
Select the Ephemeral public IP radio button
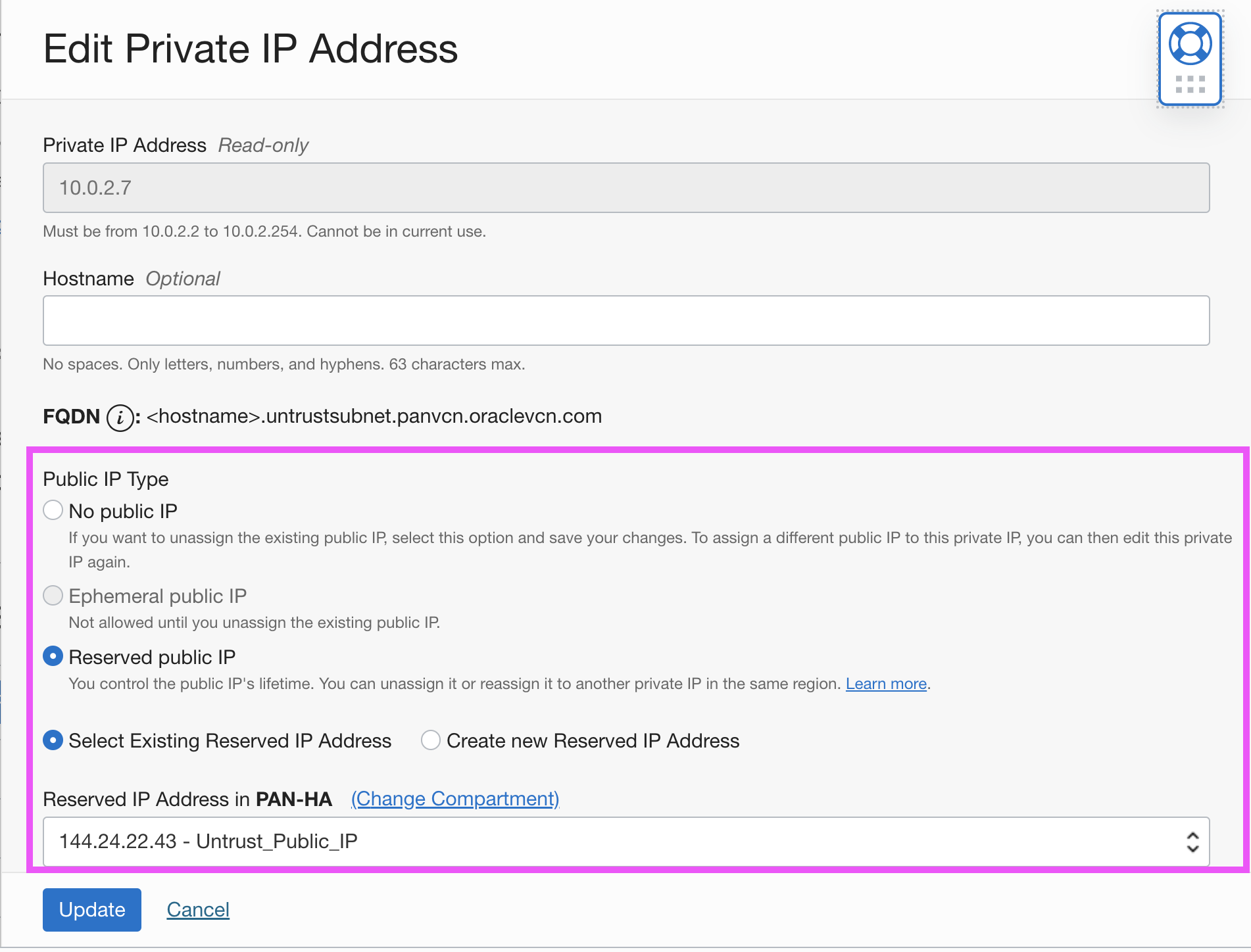[53, 596]
